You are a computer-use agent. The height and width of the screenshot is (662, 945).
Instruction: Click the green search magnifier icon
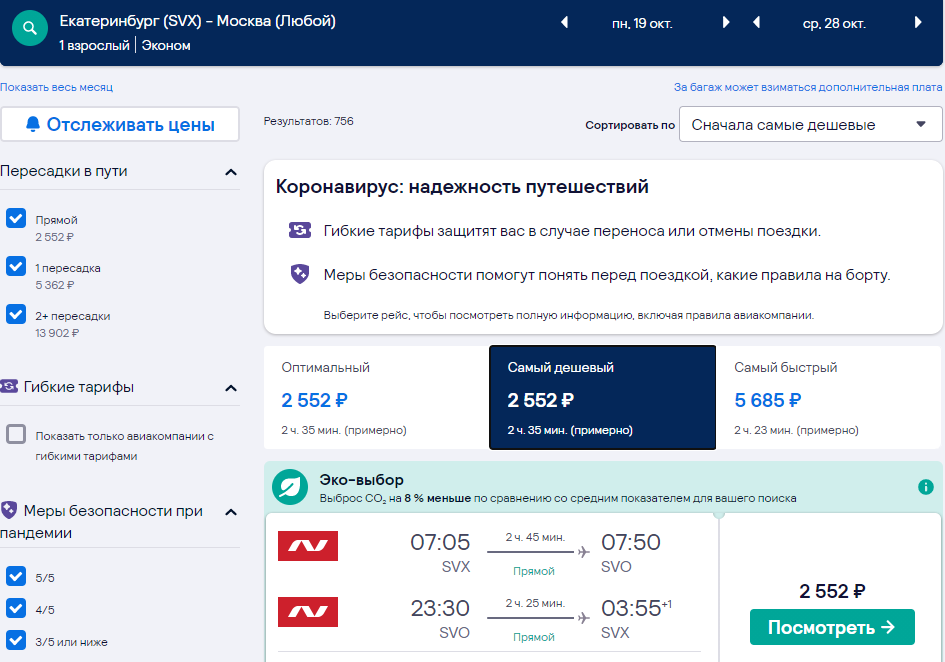[30, 28]
